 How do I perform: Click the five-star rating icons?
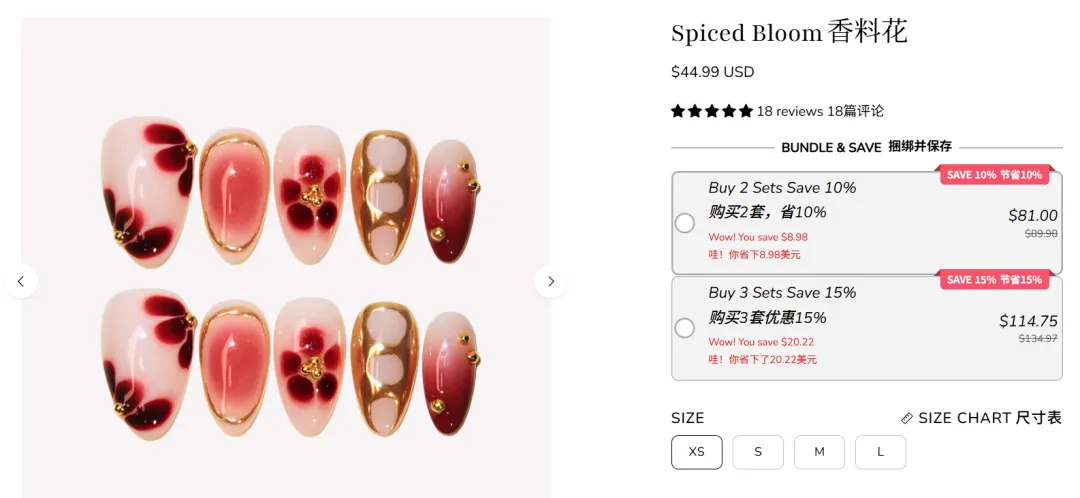711,111
